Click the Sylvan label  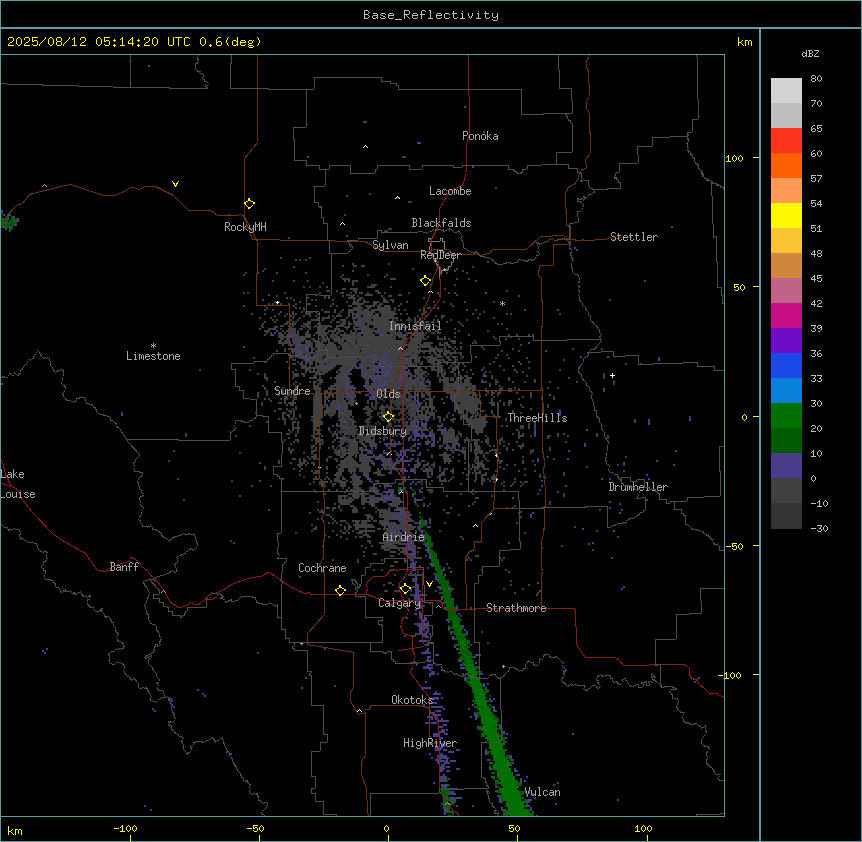click(x=390, y=245)
